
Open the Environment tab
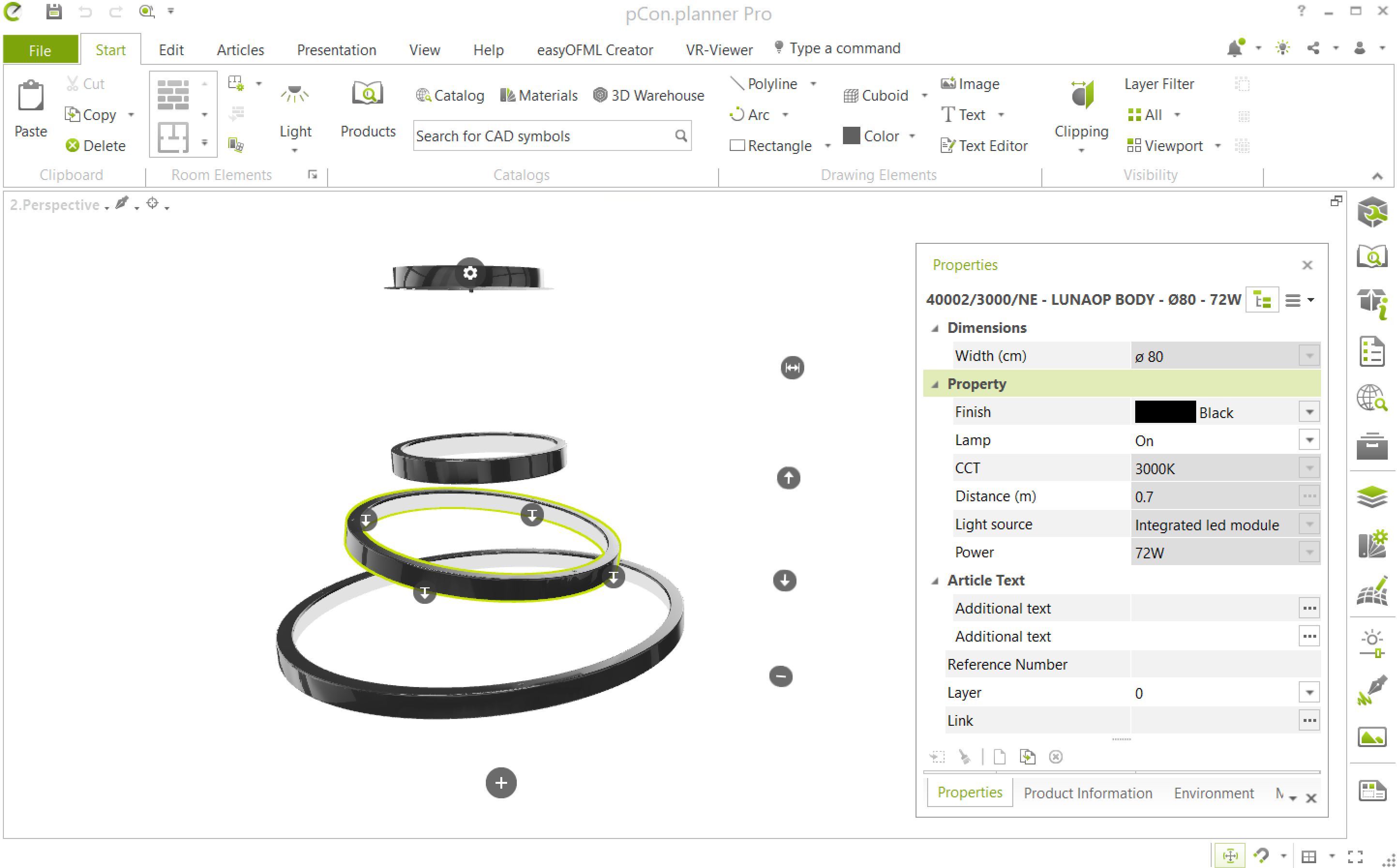1213,793
